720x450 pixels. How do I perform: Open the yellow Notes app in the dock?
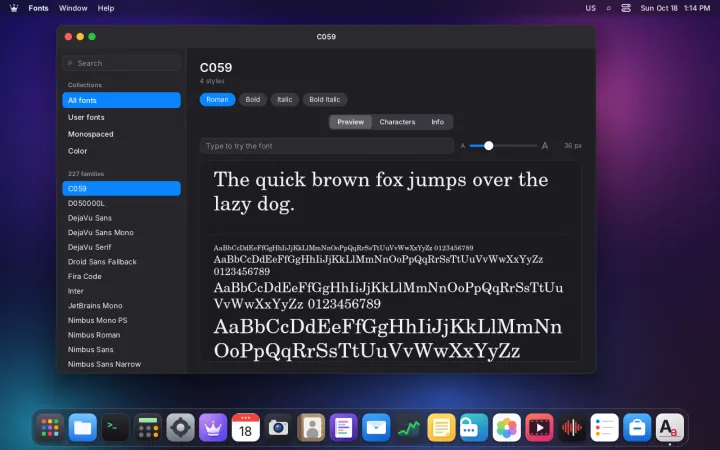[x=441, y=428]
